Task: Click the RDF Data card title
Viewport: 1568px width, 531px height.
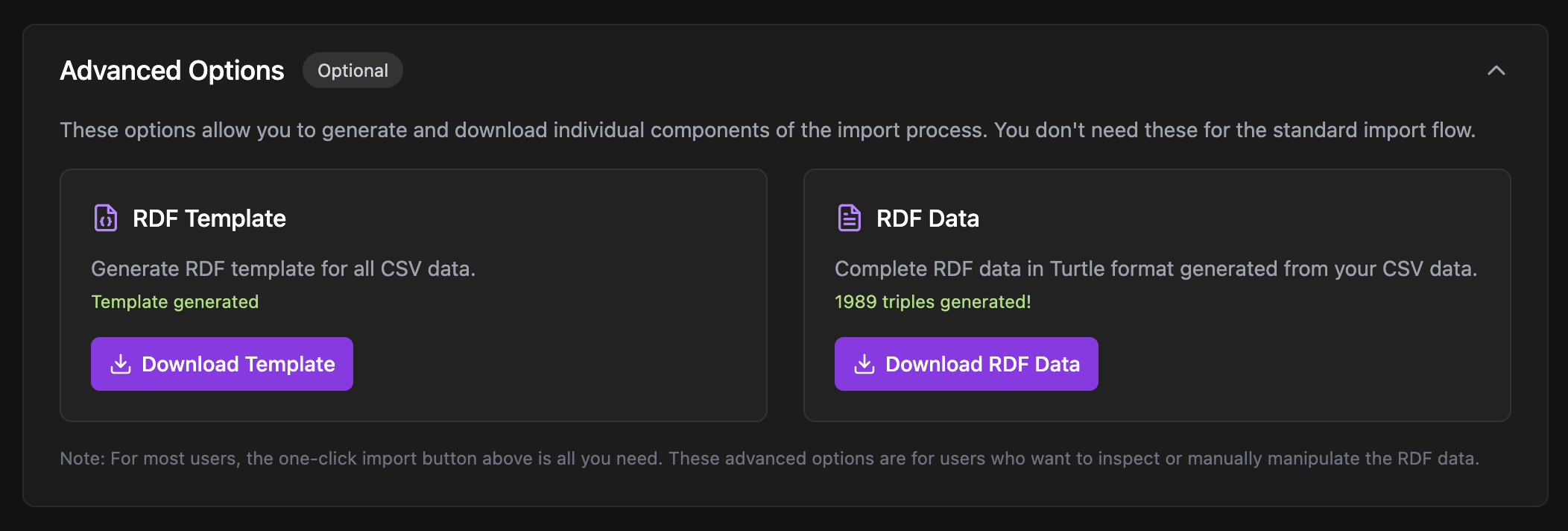Action: tap(928, 219)
